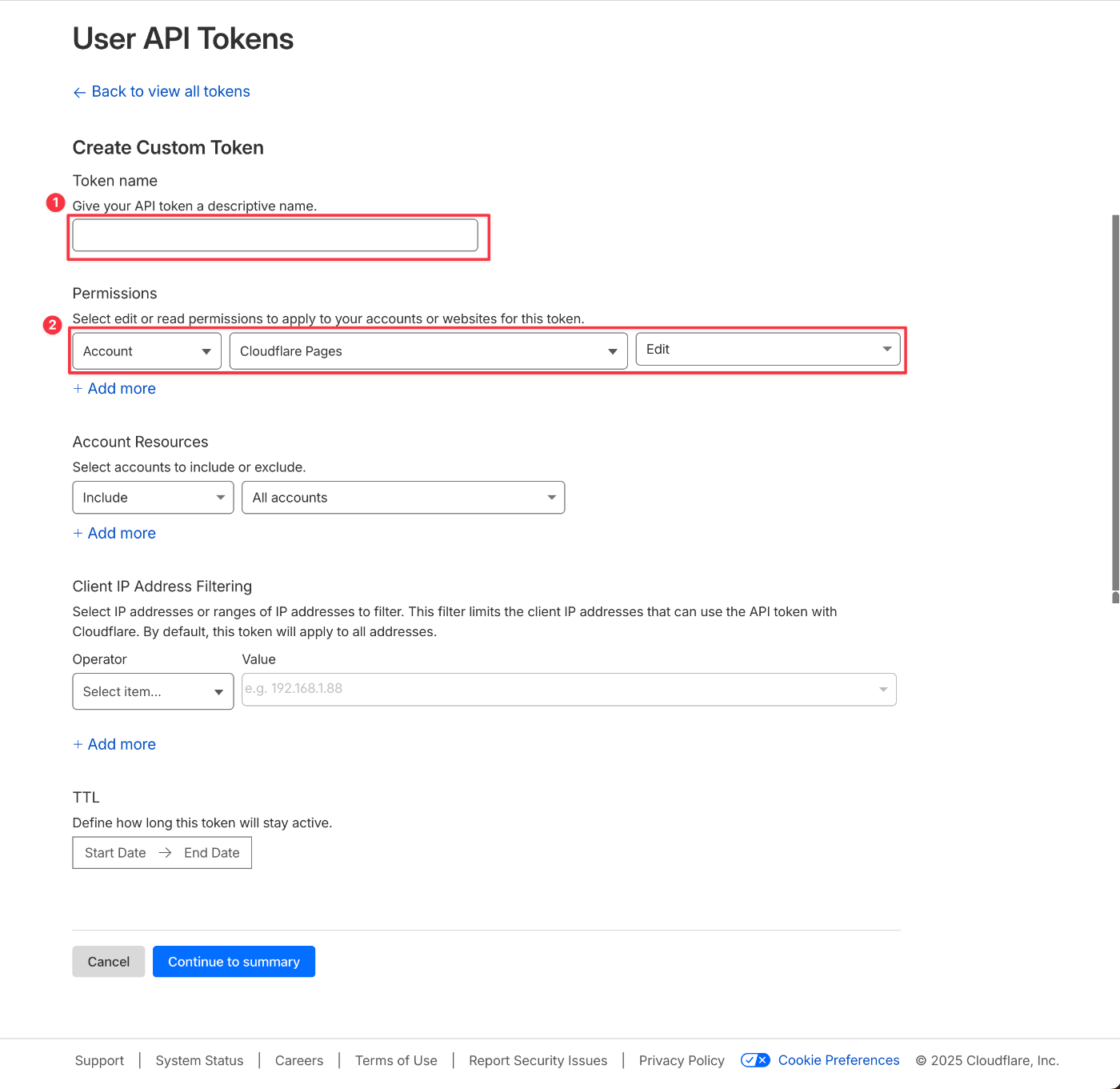Image resolution: width=1120 pixels, height=1089 pixels.
Task: Focus the IP address Value field
Action: [x=560, y=689]
